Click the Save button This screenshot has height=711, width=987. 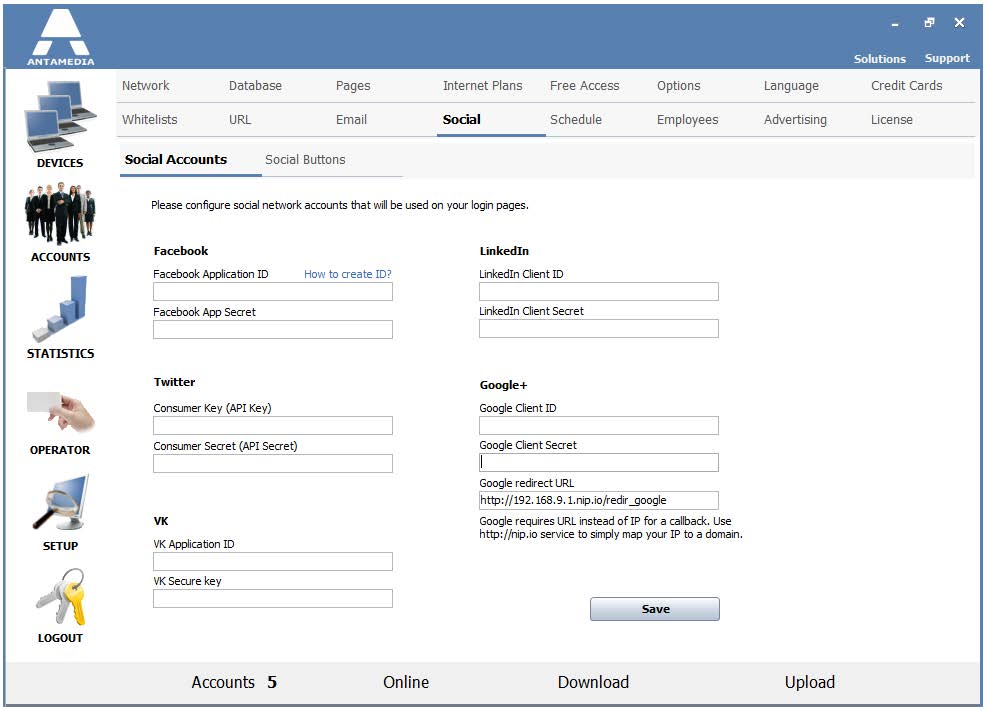pos(655,609)
